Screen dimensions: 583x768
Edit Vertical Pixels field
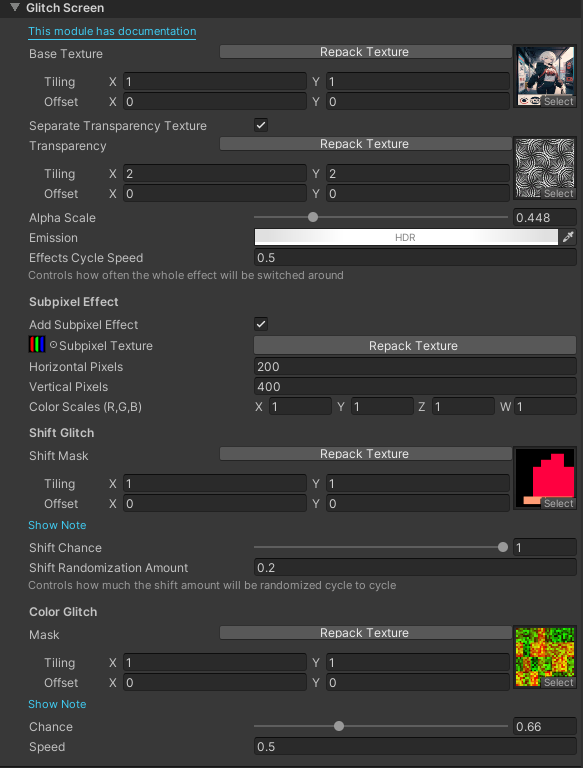[x=415, y=386]
